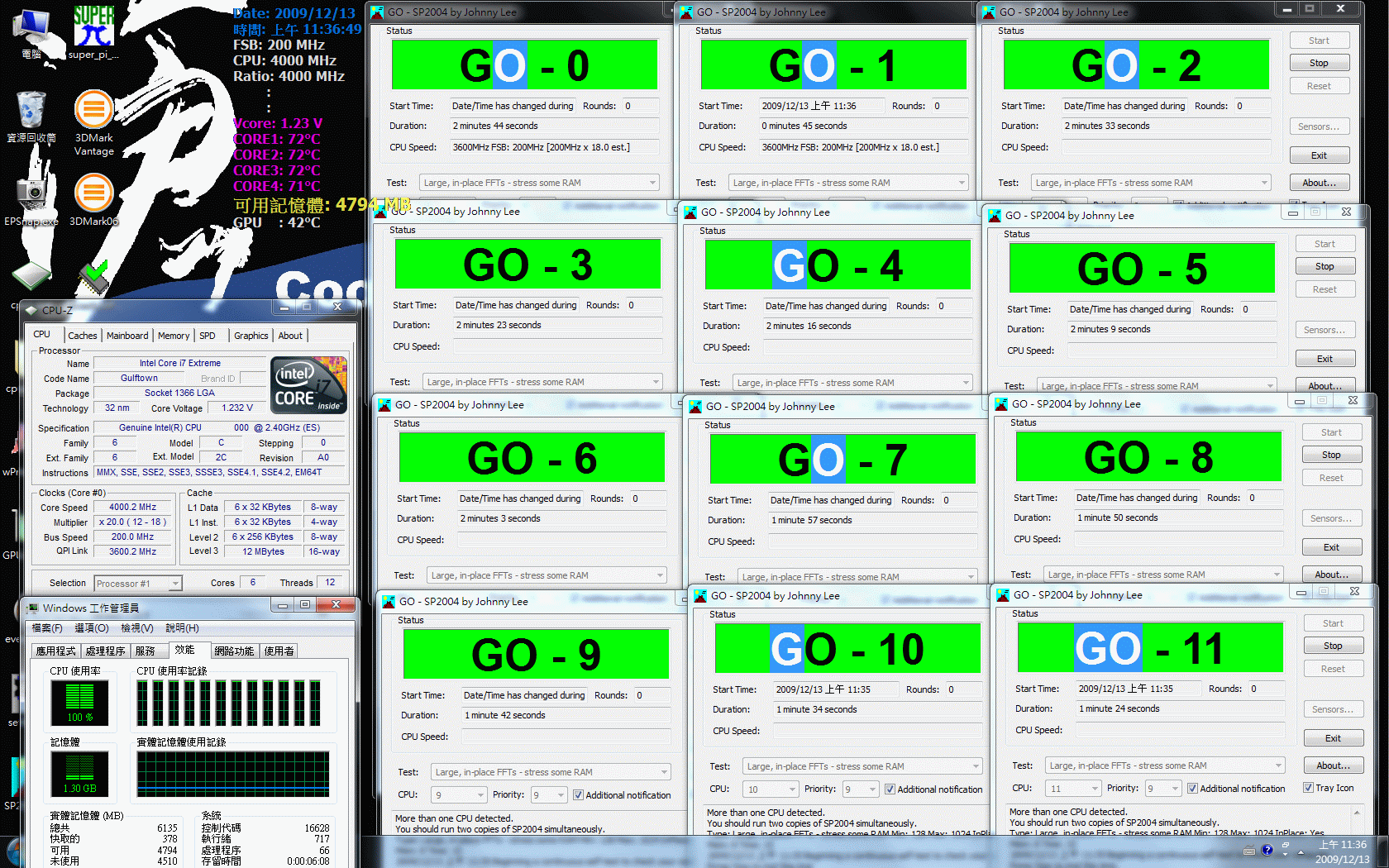The height and width of the screenshot is (868, 1389).
Task: Open the Test dropdown in GO-6 window
Action: click(x=547, y=575)
